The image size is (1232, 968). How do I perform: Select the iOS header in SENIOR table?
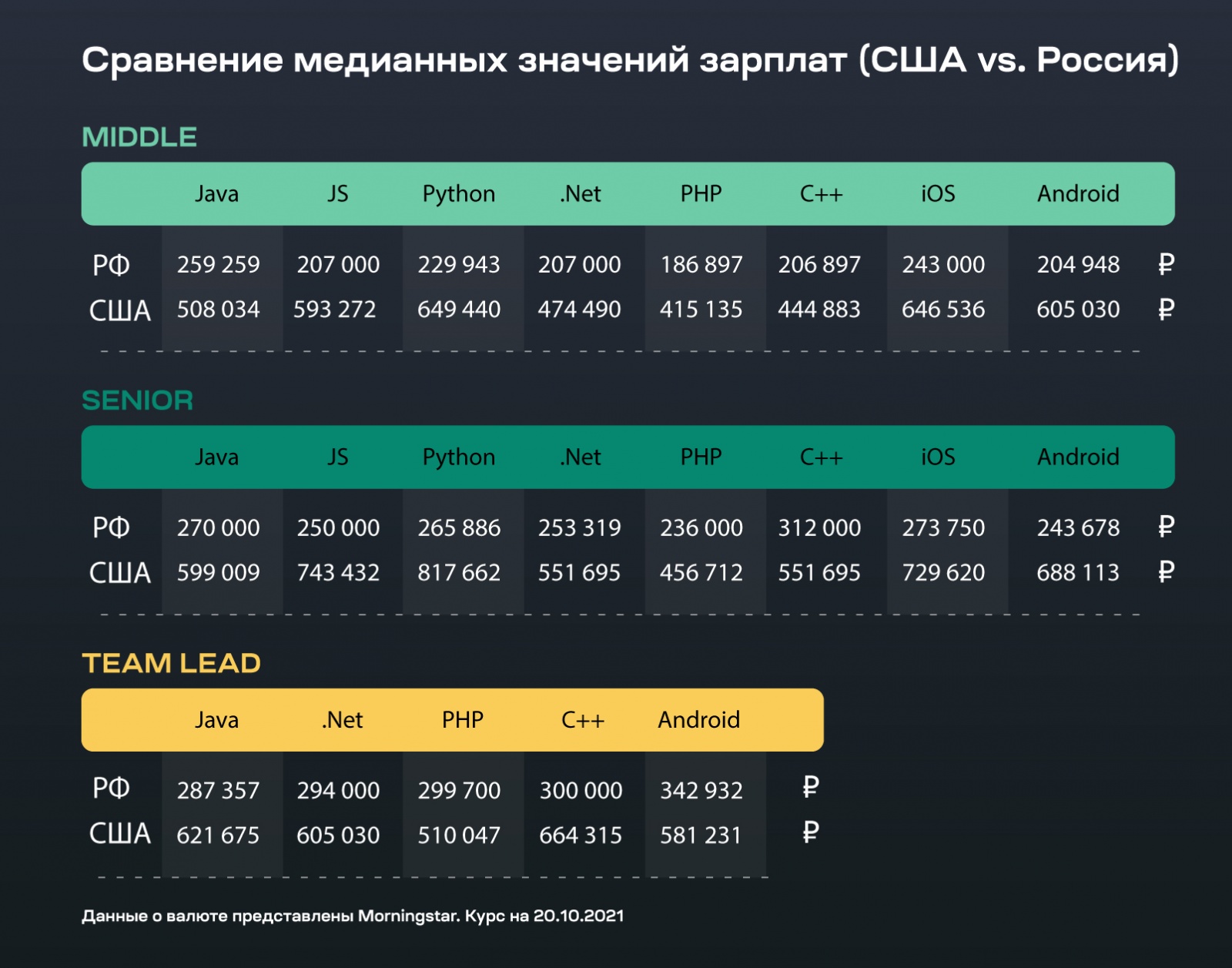938,457
